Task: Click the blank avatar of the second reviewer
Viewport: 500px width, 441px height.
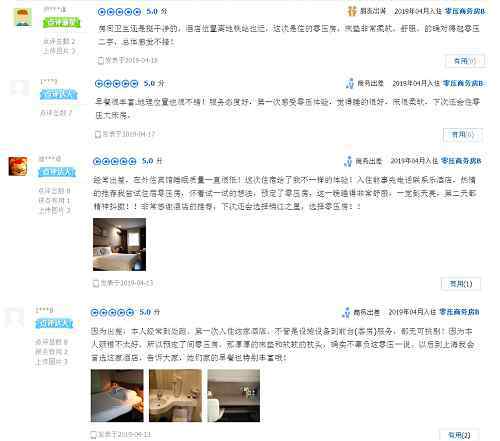Action: click(19, 88)
